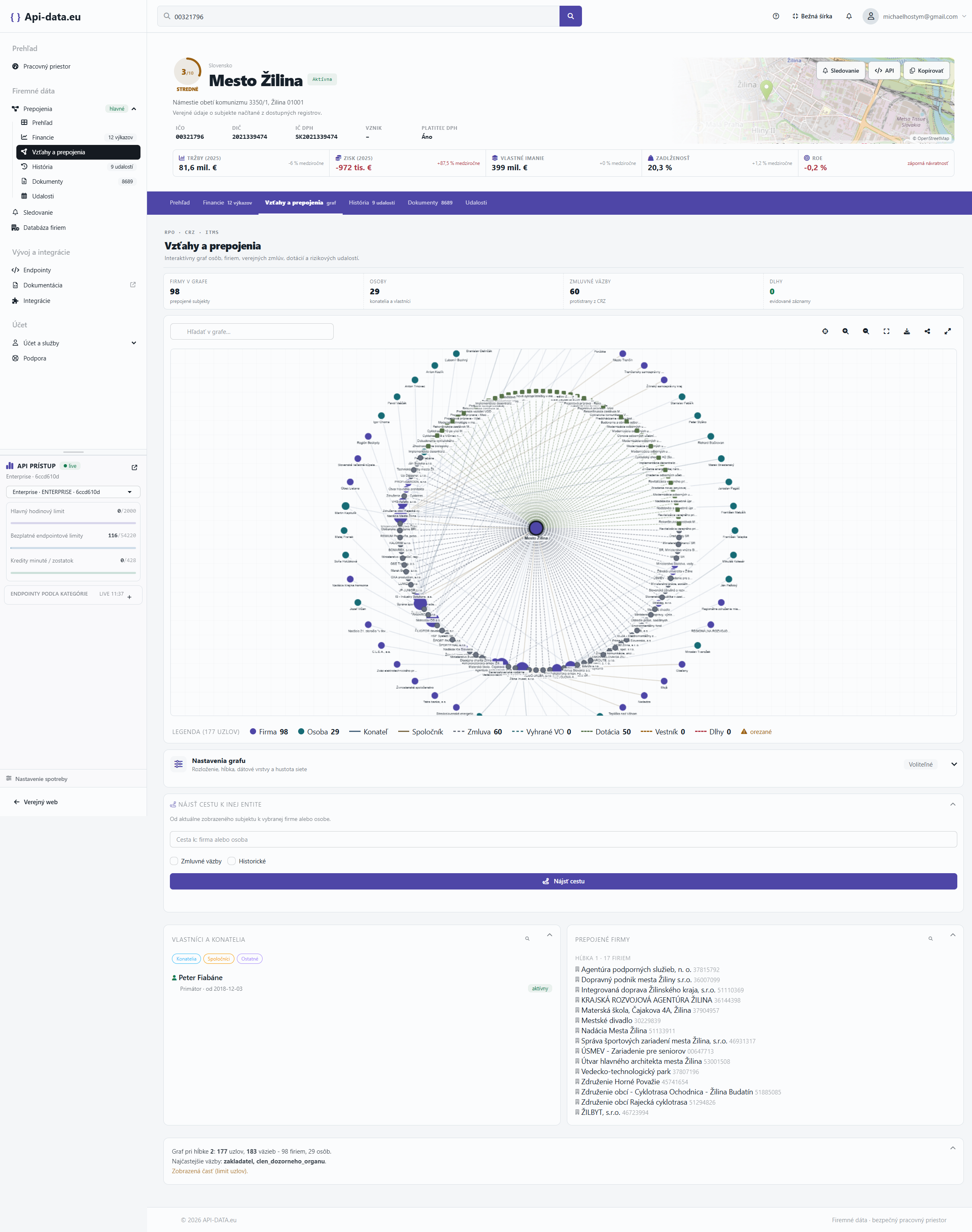972x1232 pixels.
Task: Collapse the Prepojenia sidebar group
Action: click(134, 109)
